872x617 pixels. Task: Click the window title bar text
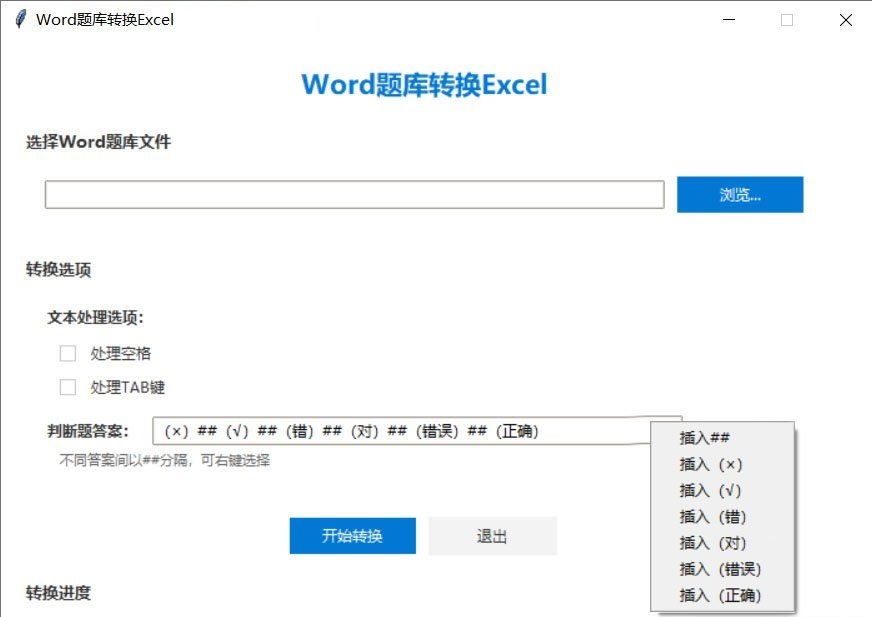[x=105, y=19]
